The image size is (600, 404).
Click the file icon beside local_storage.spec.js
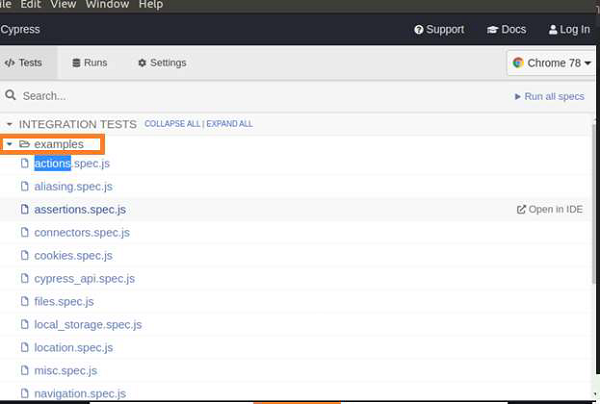tap(24, 324)
